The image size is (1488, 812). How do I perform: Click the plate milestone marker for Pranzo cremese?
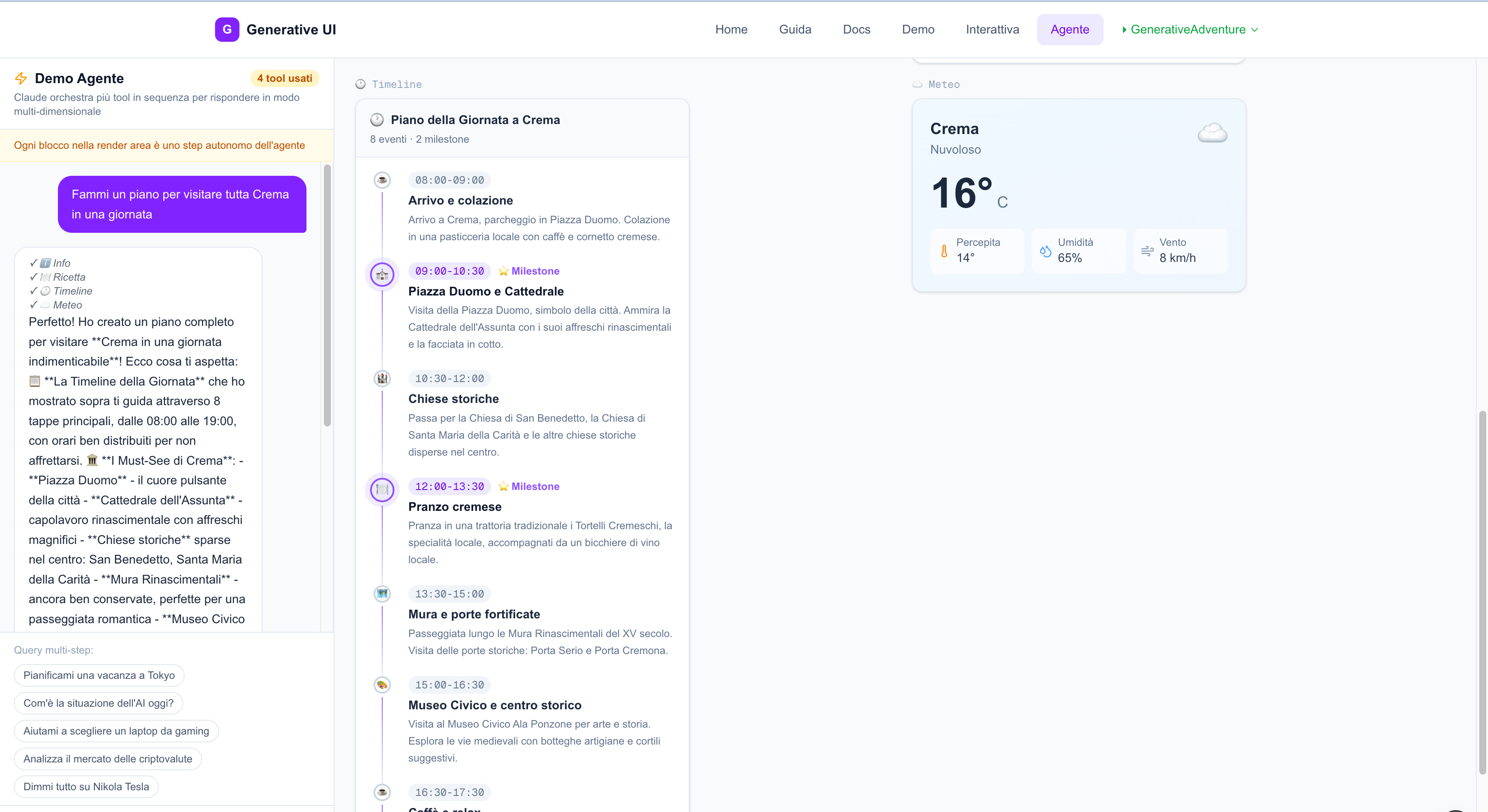(x=382, y=490)
